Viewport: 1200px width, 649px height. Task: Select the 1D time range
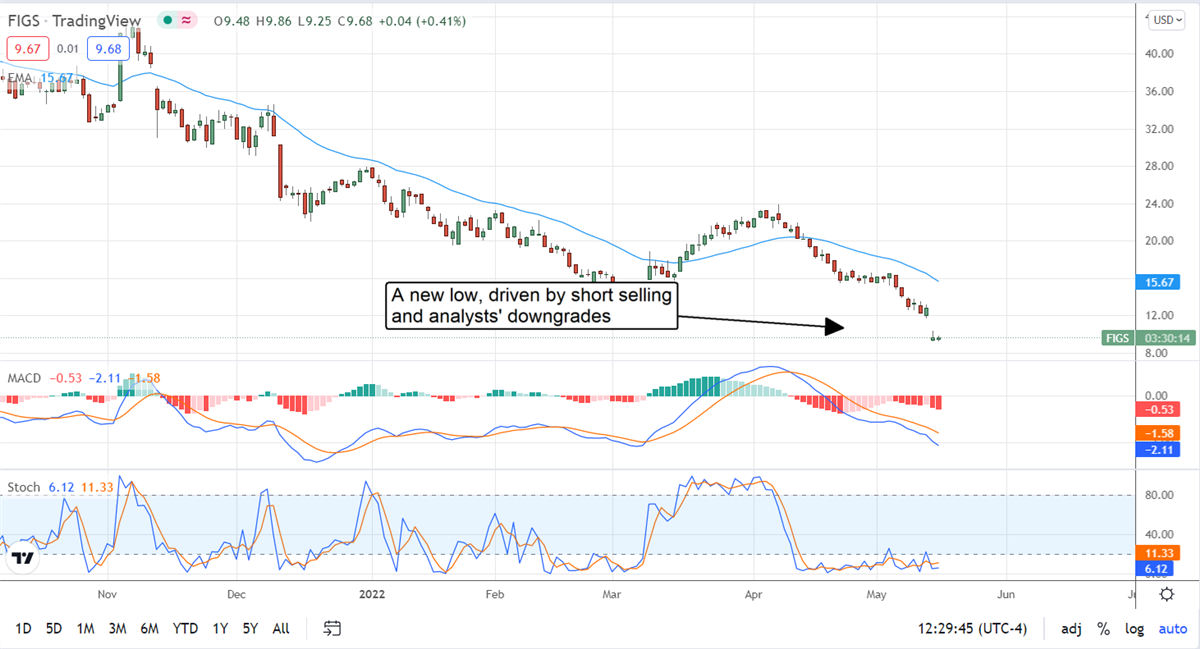[x=23, y=629]
